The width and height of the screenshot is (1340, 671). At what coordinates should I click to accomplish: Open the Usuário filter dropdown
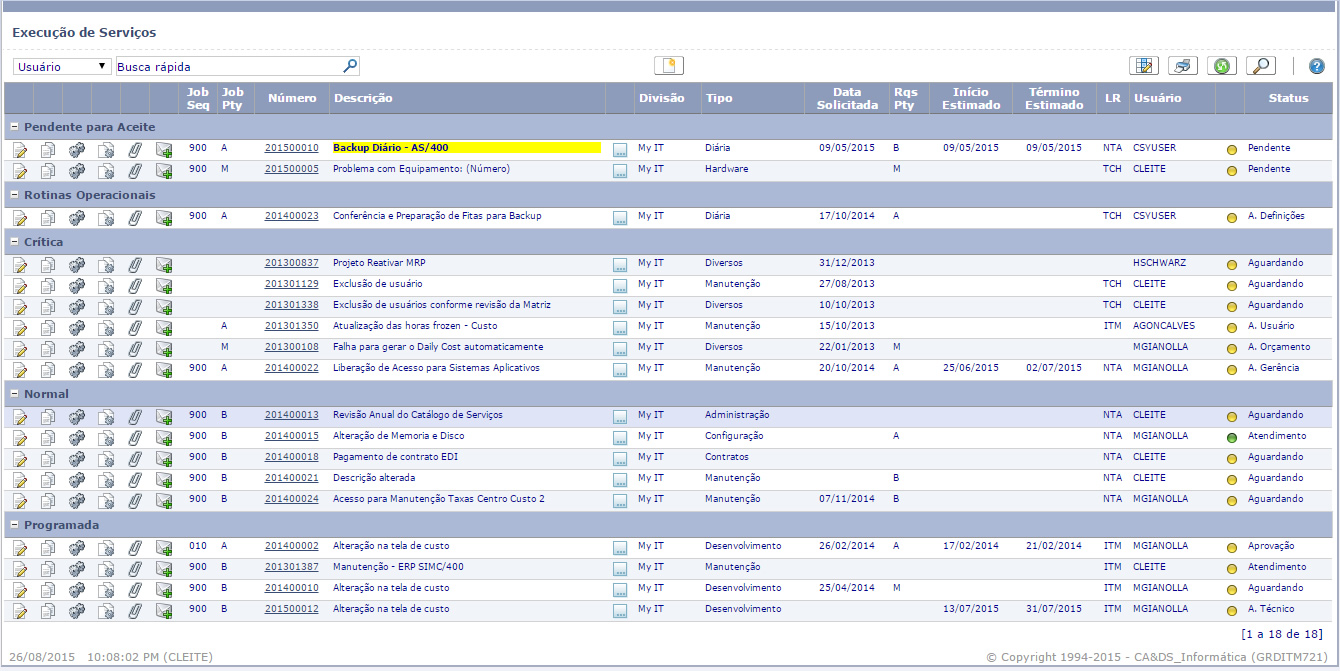point(62,67)
